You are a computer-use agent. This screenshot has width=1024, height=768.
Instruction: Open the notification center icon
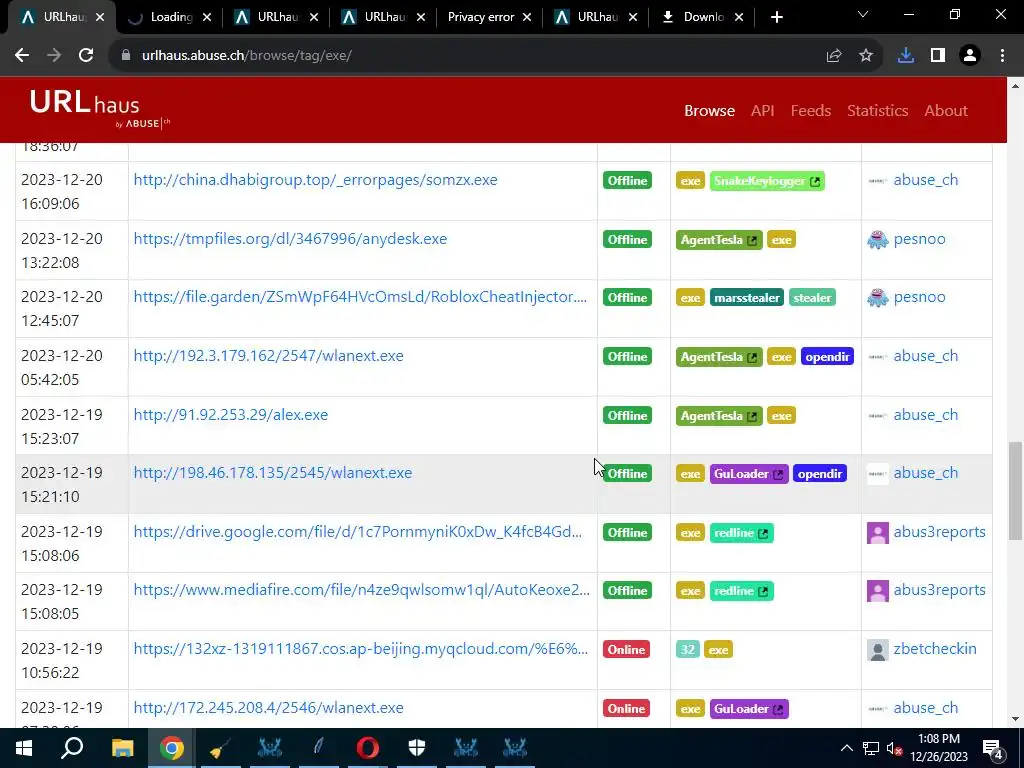[x=992, y=748]
